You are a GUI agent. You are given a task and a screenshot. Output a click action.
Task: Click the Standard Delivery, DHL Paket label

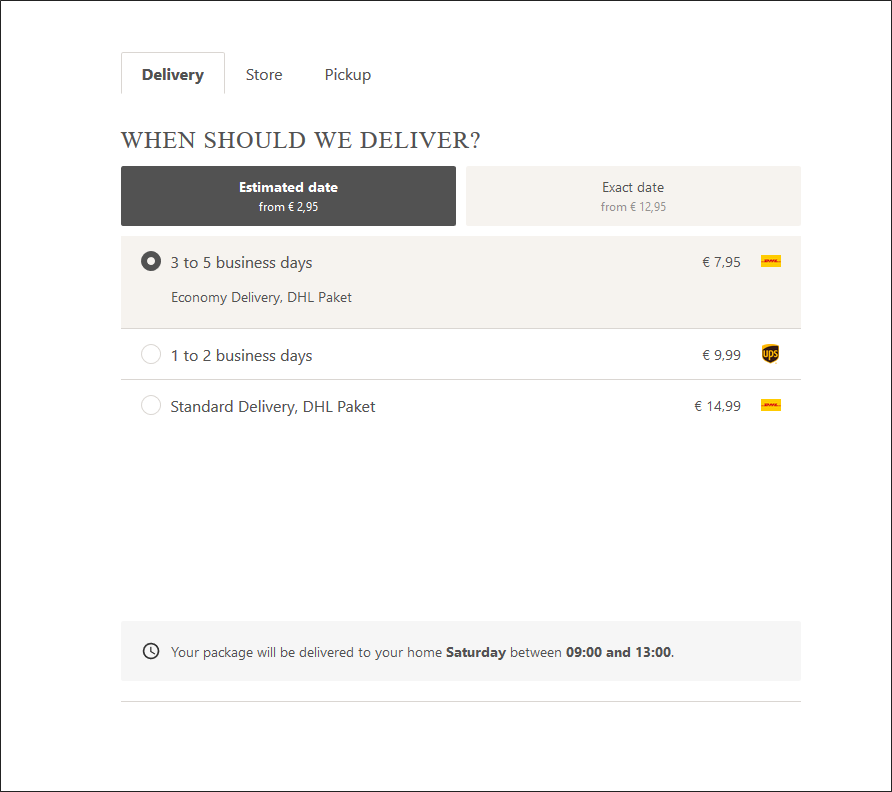pyautogui.click(x=273, y=406)
